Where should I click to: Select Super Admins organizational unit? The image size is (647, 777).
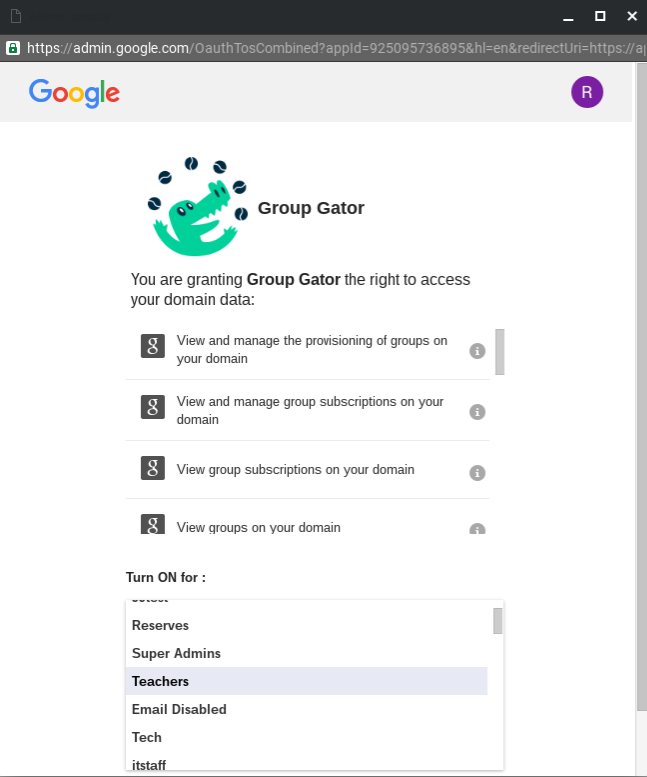176,653
